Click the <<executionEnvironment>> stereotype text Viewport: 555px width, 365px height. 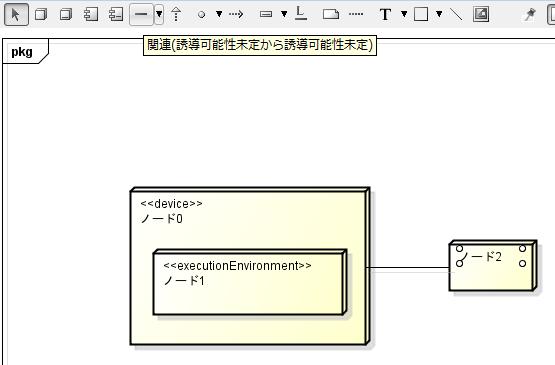[238, 266]
